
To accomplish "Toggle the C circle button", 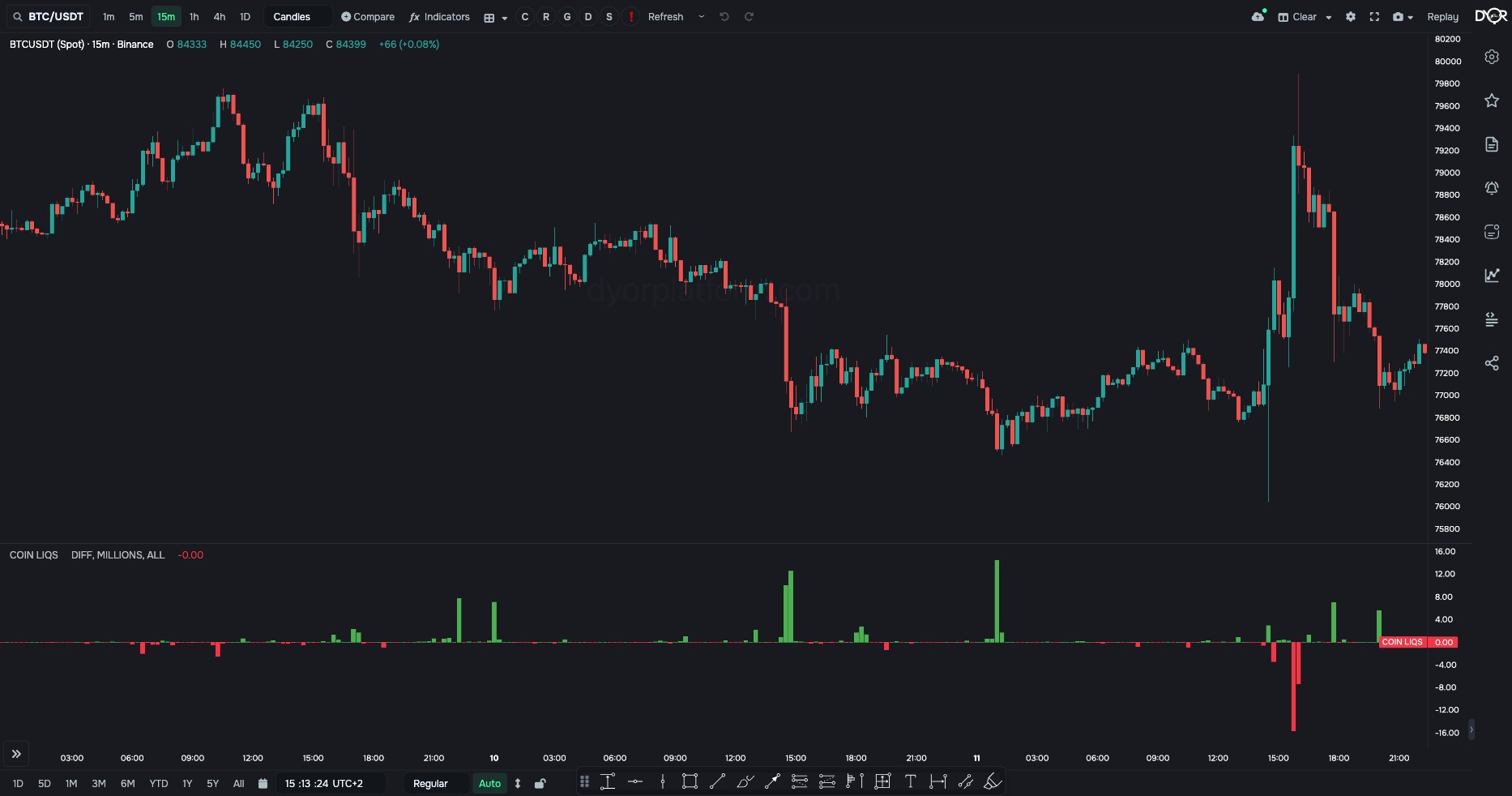I will click(x=525, y=16).
